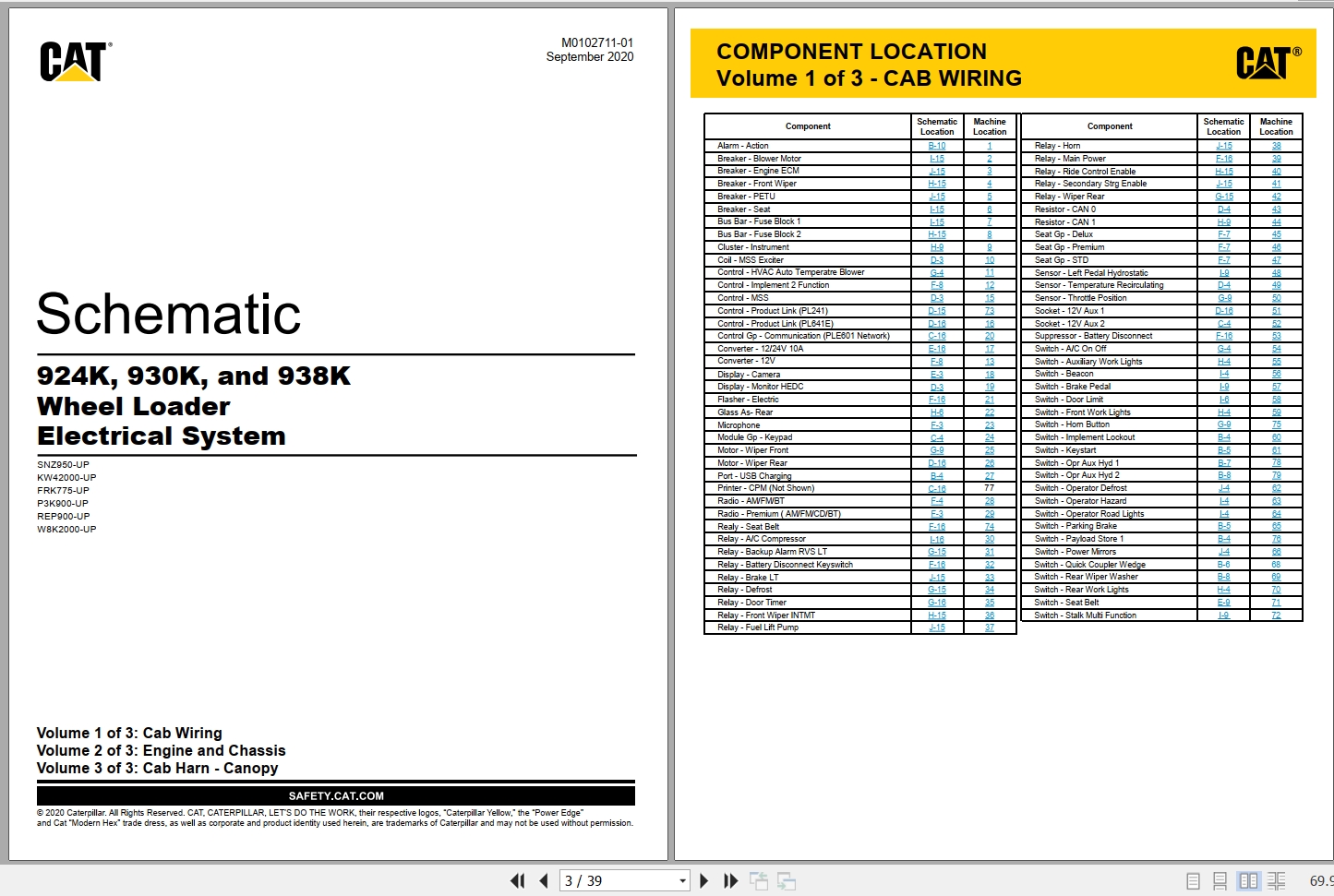Screen dimensions: 1334x896
Task: Open schematic location G-4 for HVAC Auto Temperature Blower
Action: (936, 272)
